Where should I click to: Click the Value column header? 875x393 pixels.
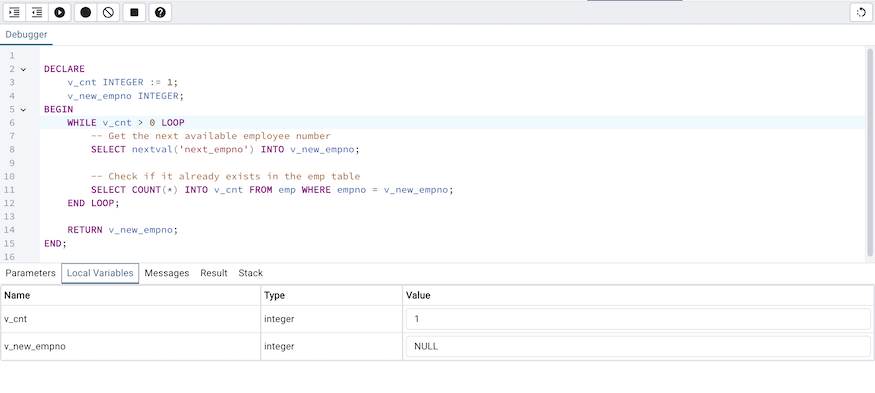coord(638,295)
